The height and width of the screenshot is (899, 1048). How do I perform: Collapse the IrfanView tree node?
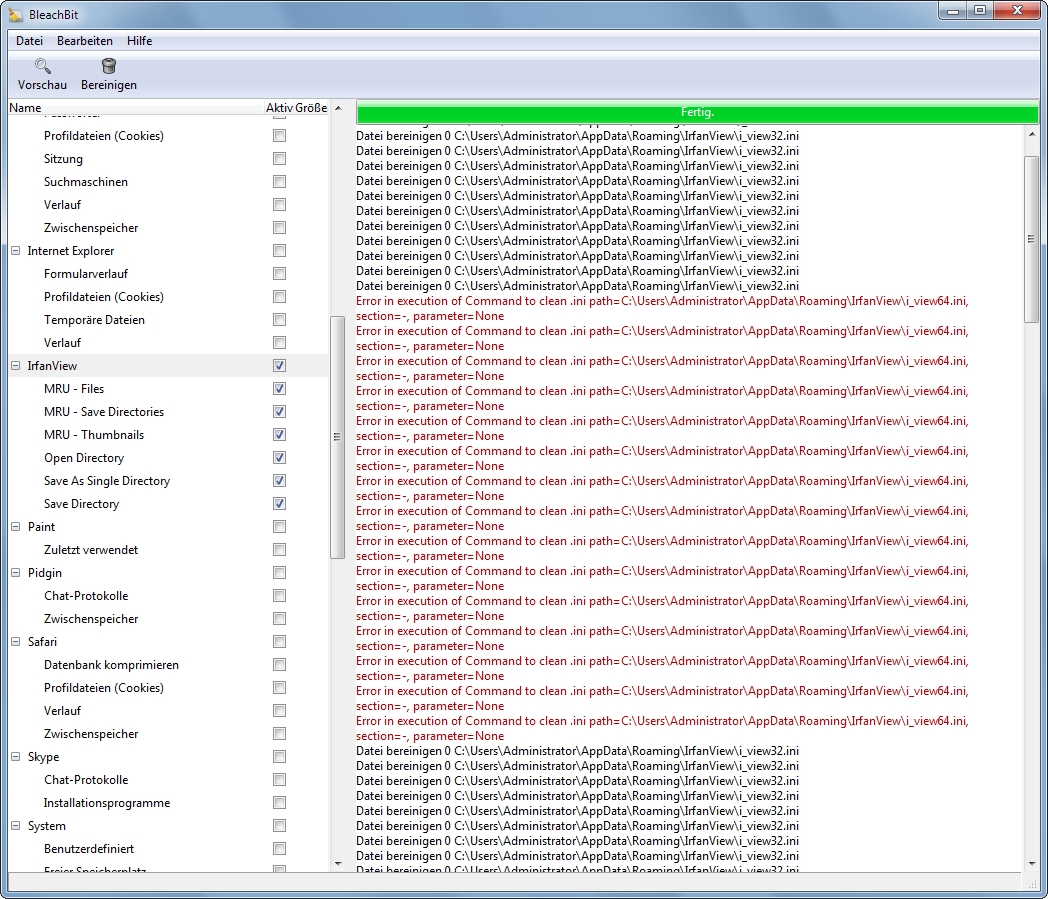pos(16,366)
